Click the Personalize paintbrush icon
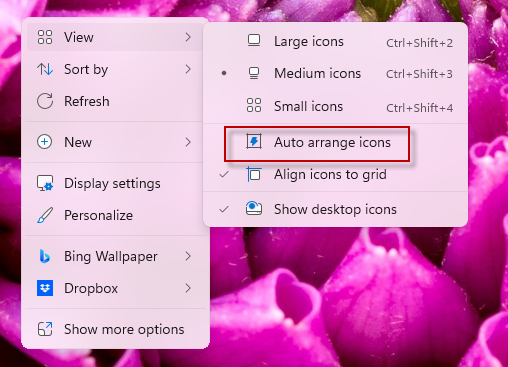This screenshot has width=508, height=367. pos(45,215)
